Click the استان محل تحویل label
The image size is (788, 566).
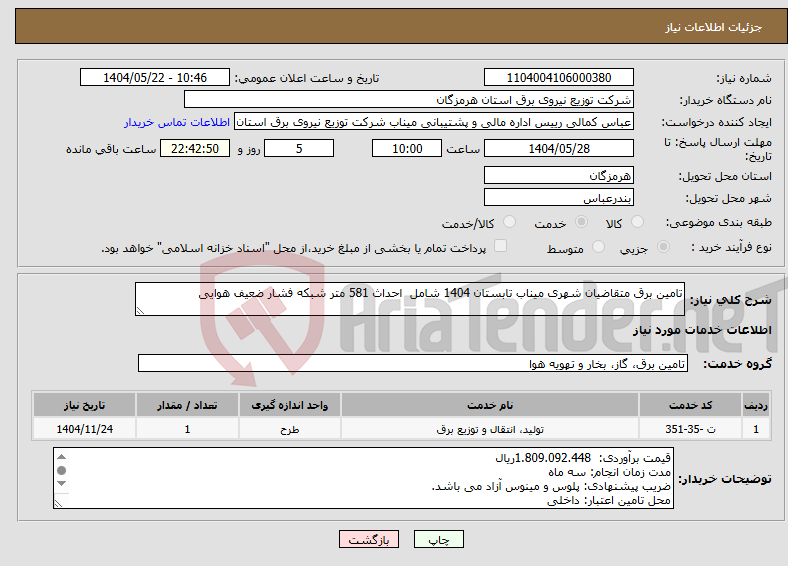(725, 176)
